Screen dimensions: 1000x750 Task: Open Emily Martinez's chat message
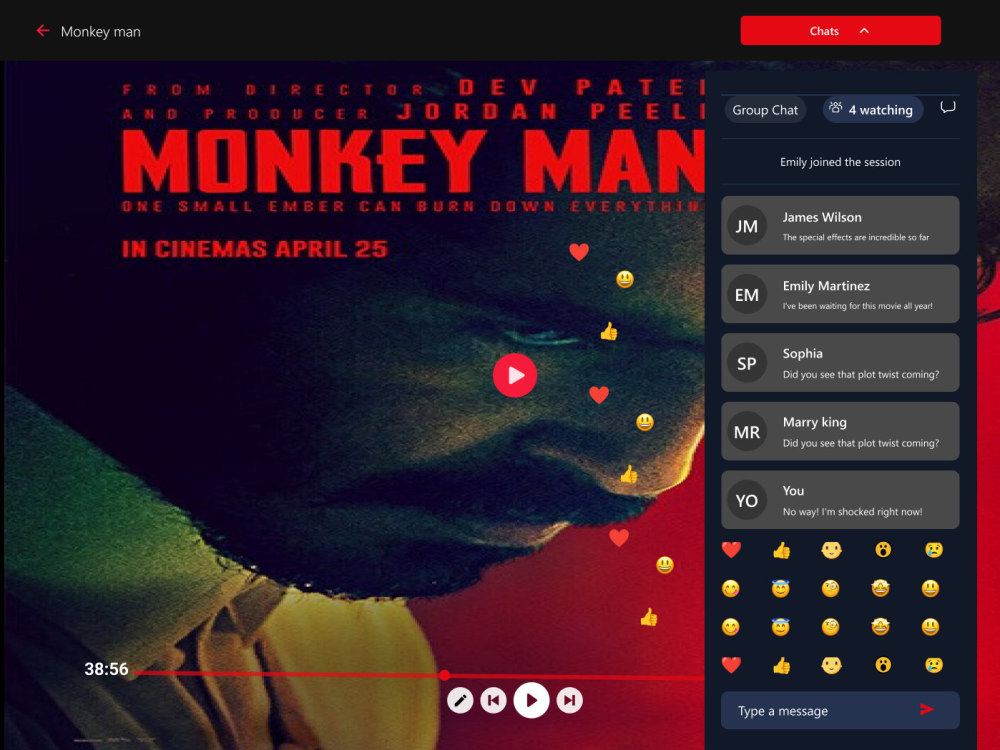point(840,294)
